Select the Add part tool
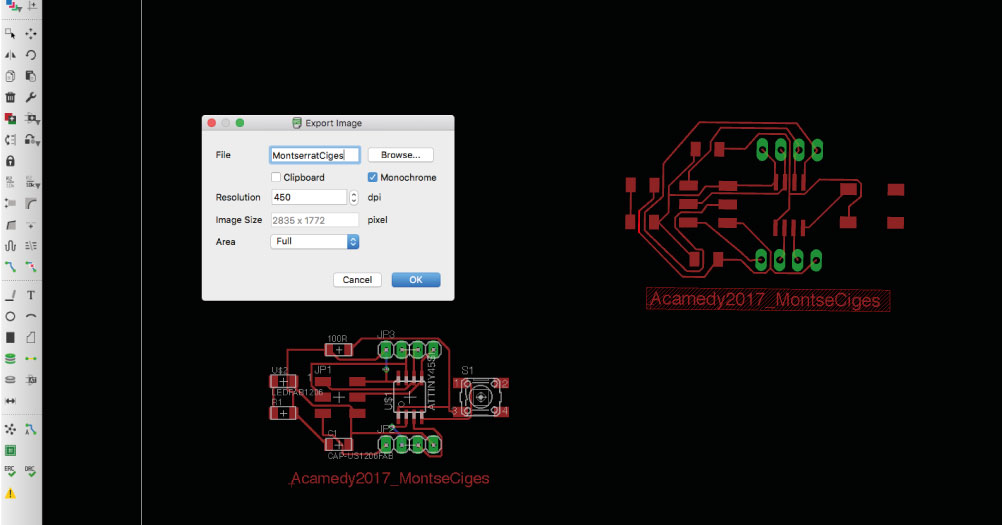 coord(10,118)
